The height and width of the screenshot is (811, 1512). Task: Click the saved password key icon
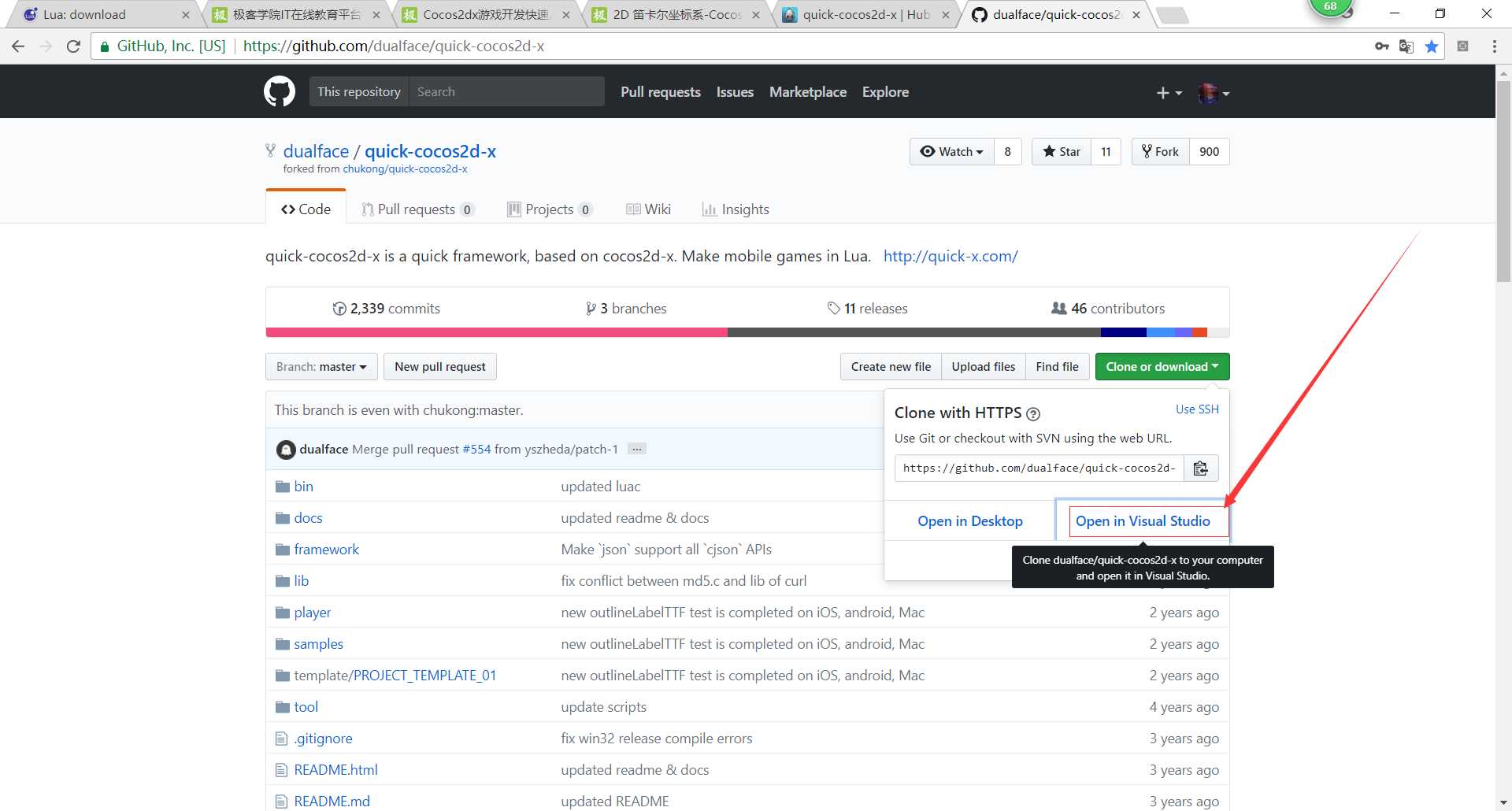pyautogui.click(x=1382, y=46)
